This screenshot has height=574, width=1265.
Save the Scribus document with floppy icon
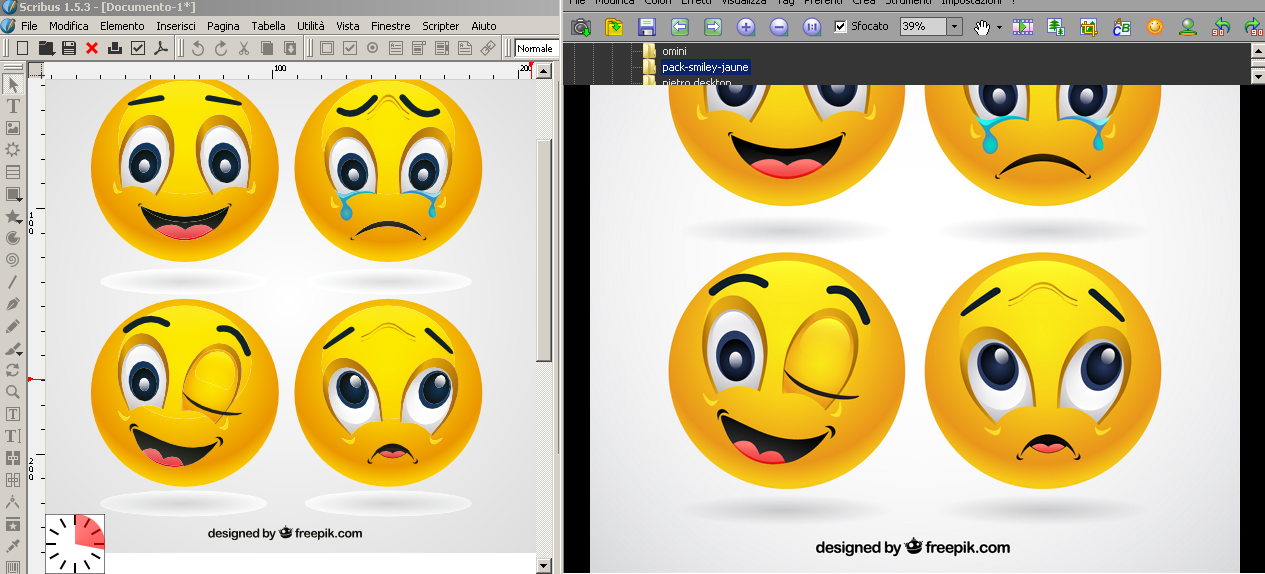click(x=69, y=47)
